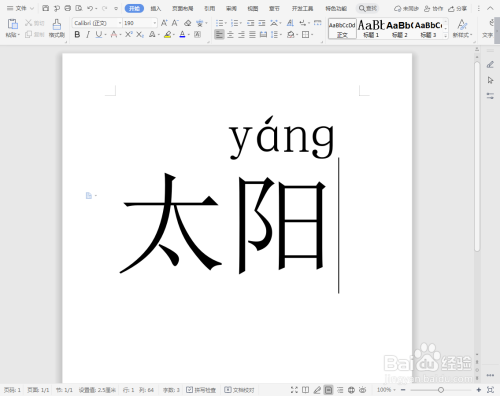Switch to the 引用 (References) tab
This screenshot has width=500, height=396.
(x=210, y=8)
